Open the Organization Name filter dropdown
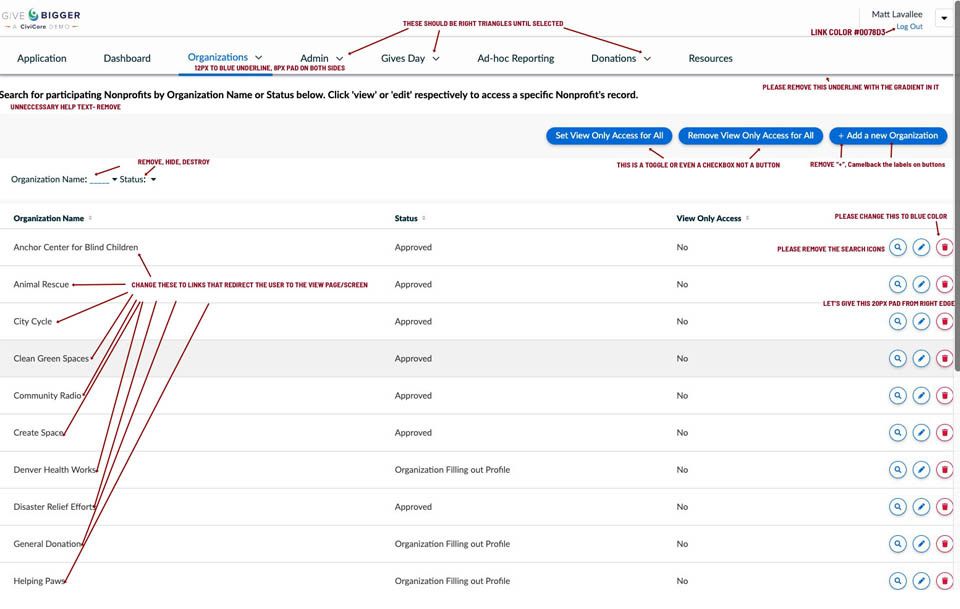Viewport: 960px width, 609px height. [x=114, y=180]
